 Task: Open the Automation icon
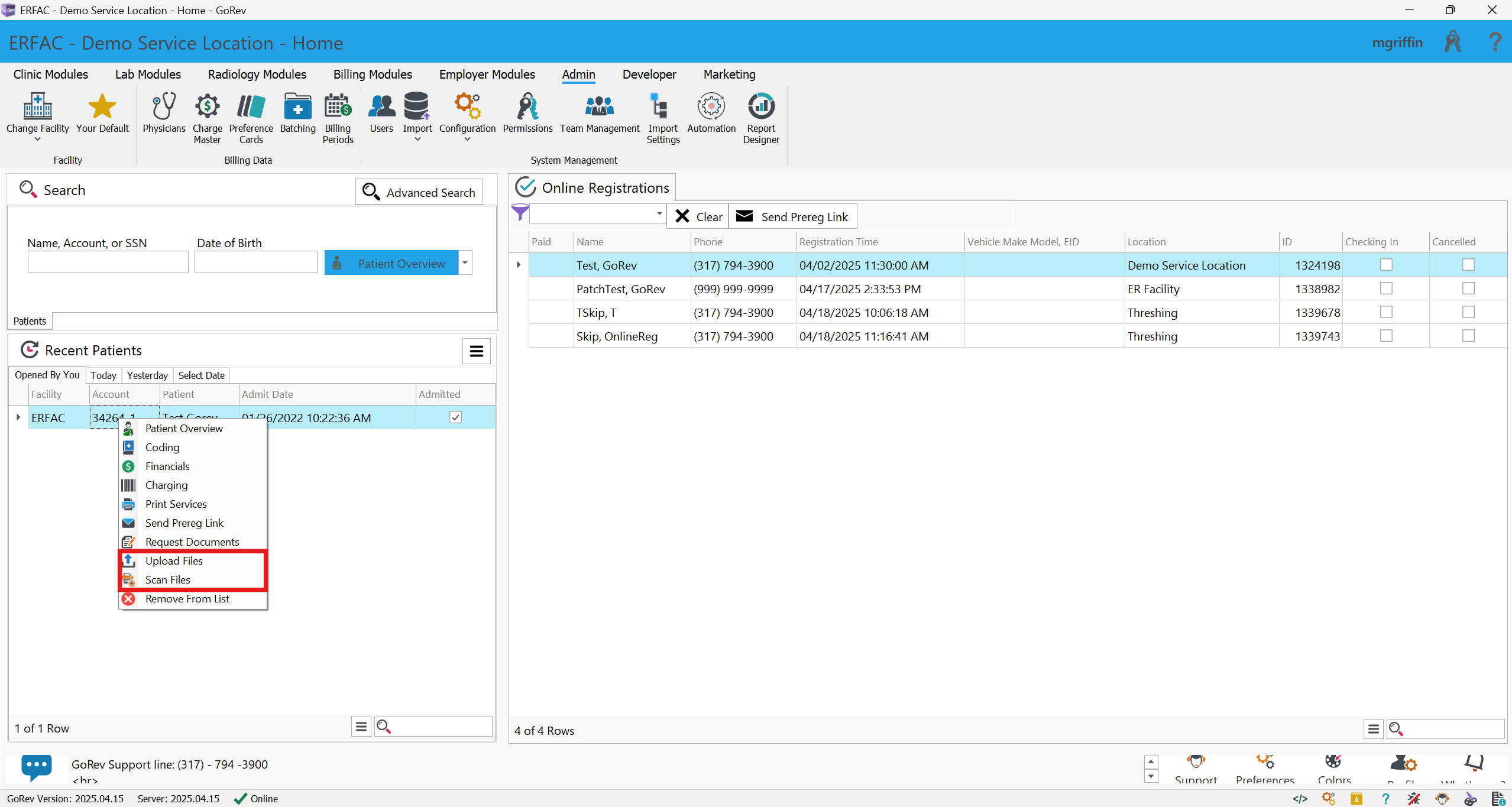pyautogui.click(x=711, y=113)
